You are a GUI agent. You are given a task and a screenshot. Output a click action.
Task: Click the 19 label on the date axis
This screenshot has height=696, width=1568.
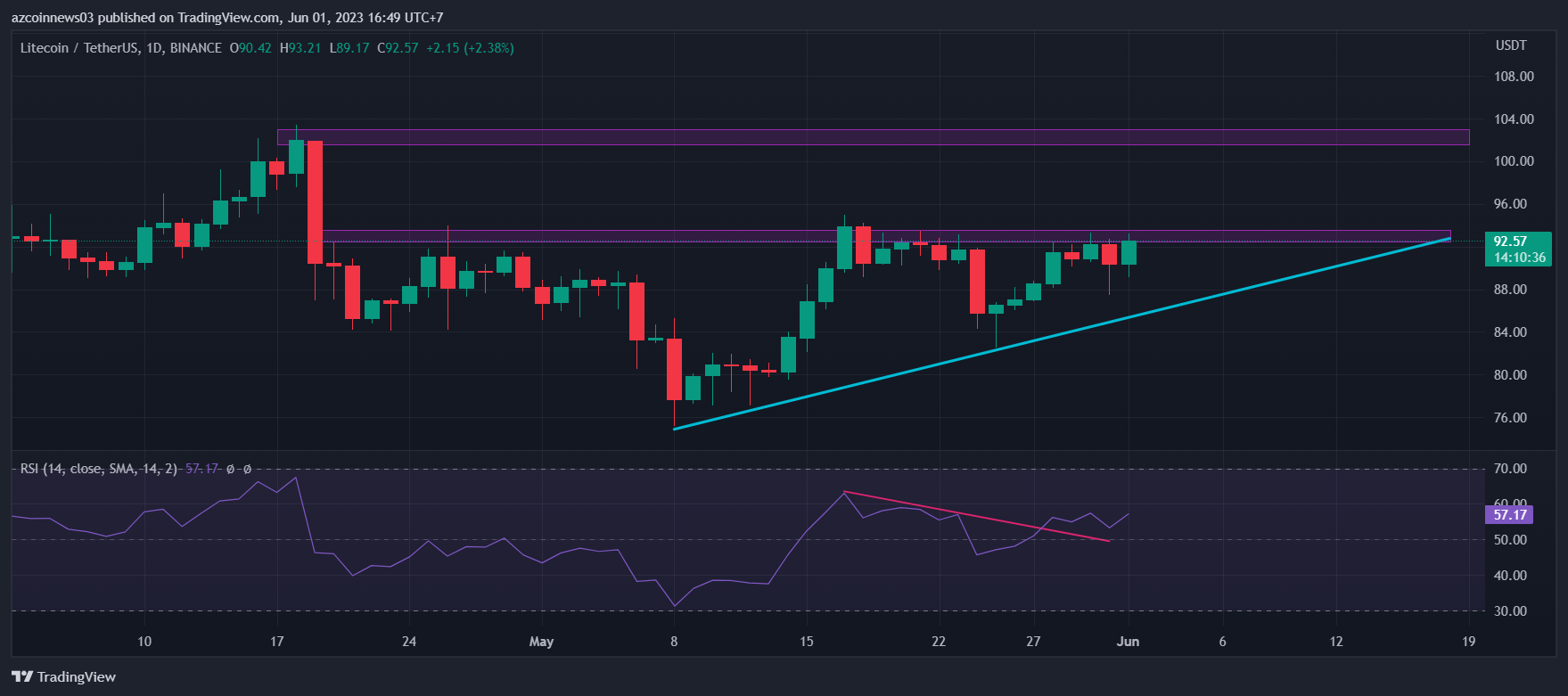click(x=1468, y=642)
